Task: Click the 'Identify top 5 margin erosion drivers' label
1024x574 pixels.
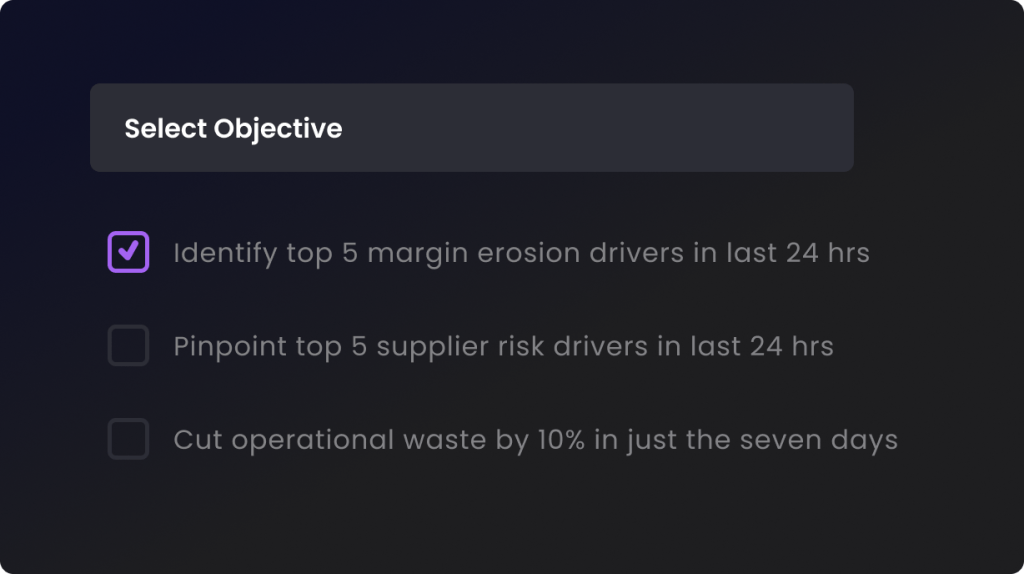Action: tap(521, 253)
